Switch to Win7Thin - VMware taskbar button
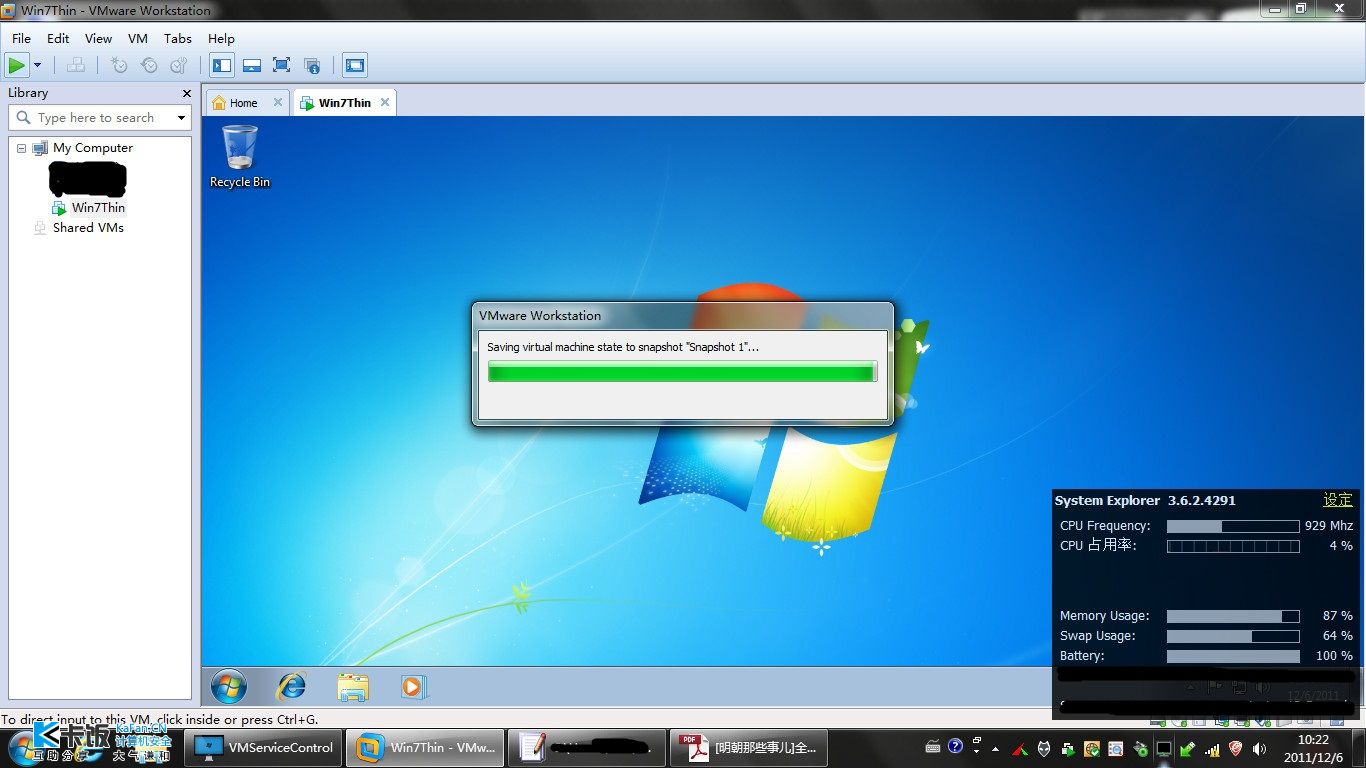Viewport: 1366px width, 768px height. click(426, 748)
